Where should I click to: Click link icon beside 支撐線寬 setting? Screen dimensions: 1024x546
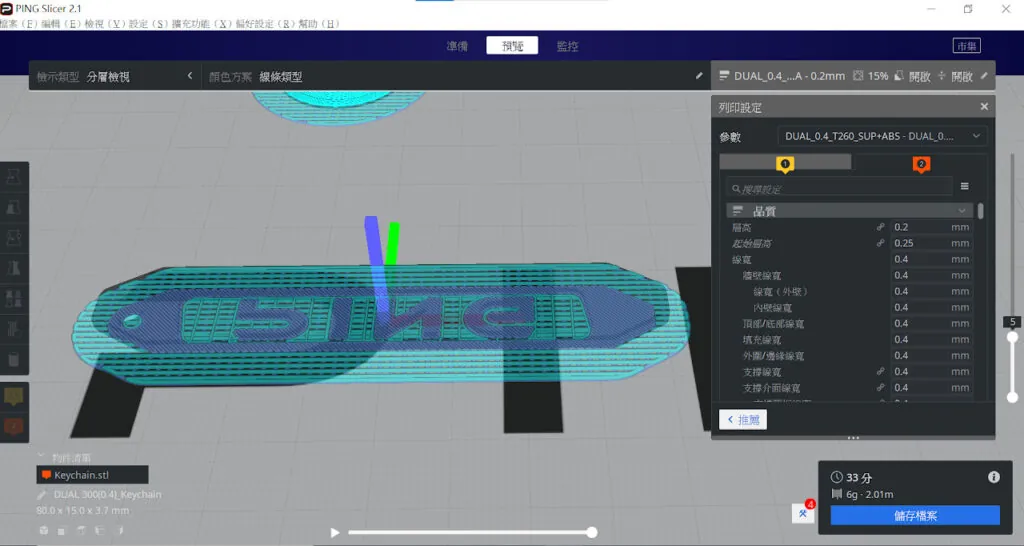[x=880, y=372]
